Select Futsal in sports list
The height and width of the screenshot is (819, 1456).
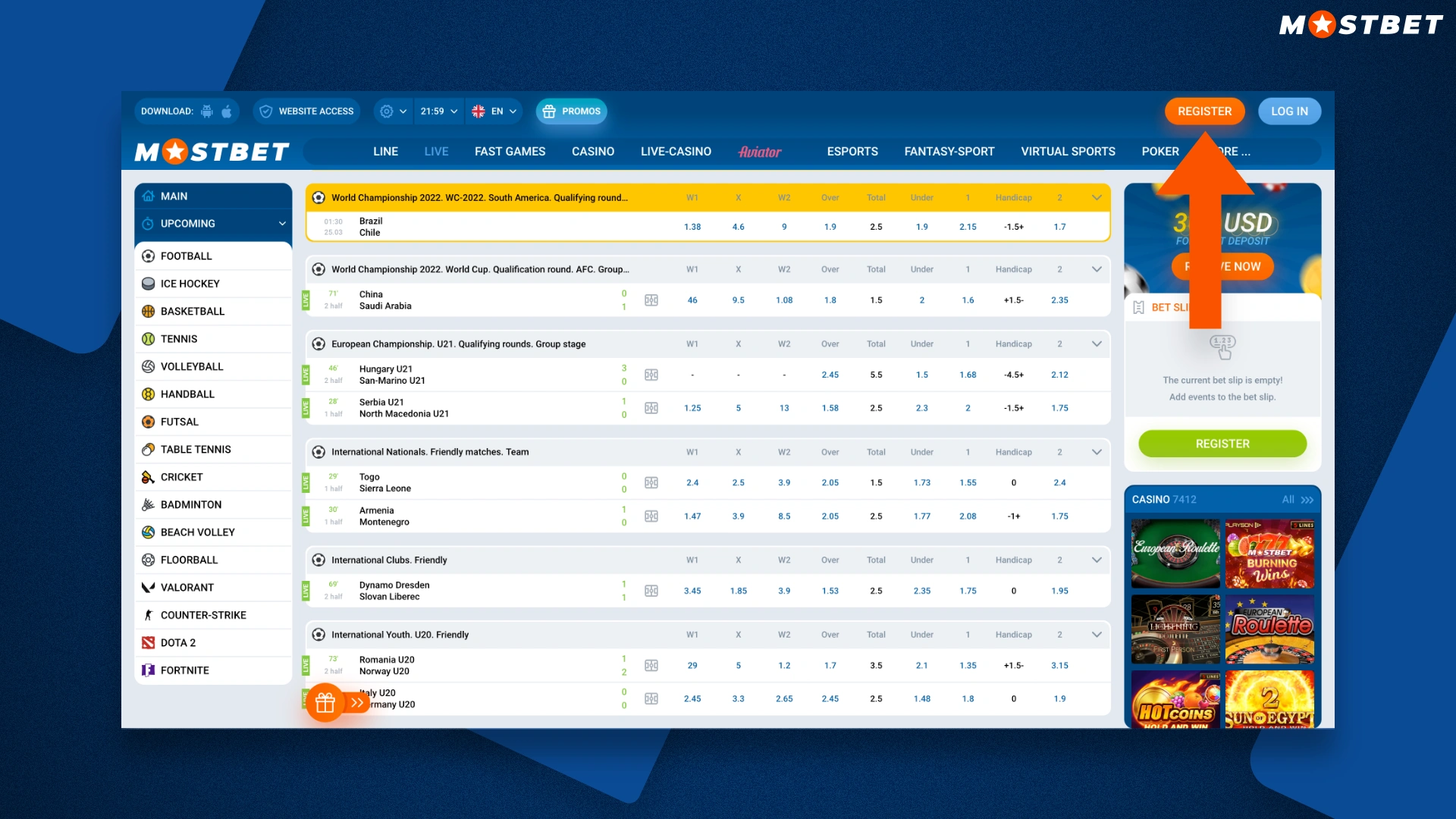tap(213, 422)
